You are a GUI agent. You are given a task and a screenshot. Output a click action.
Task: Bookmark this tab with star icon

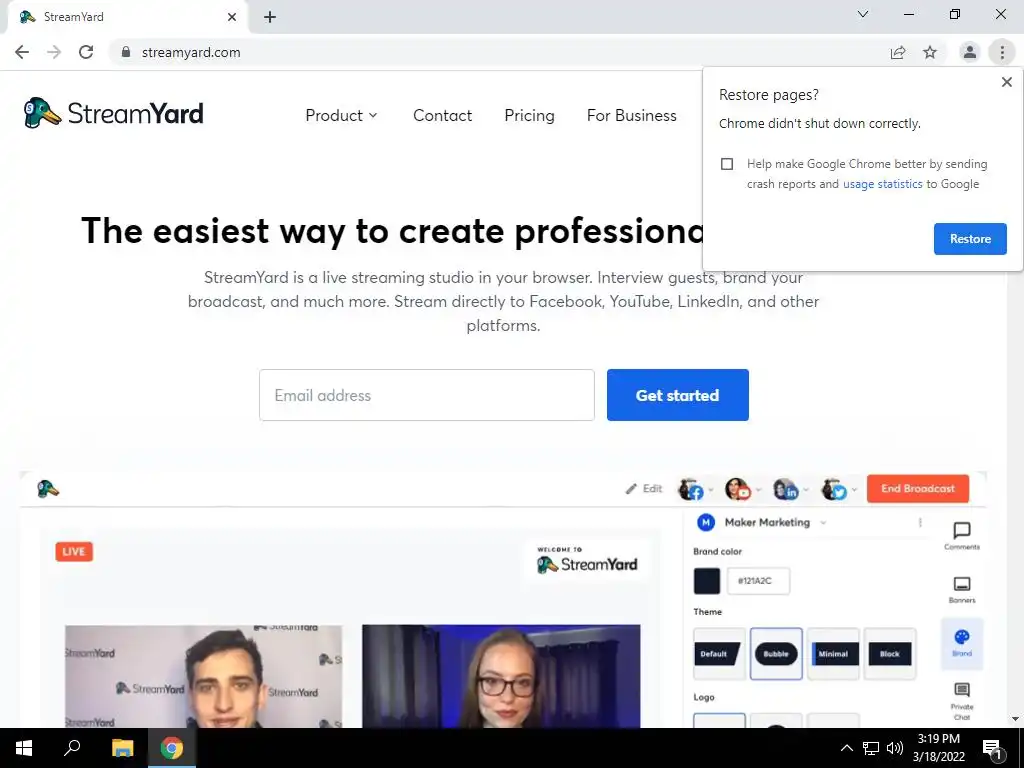(930, 52)
